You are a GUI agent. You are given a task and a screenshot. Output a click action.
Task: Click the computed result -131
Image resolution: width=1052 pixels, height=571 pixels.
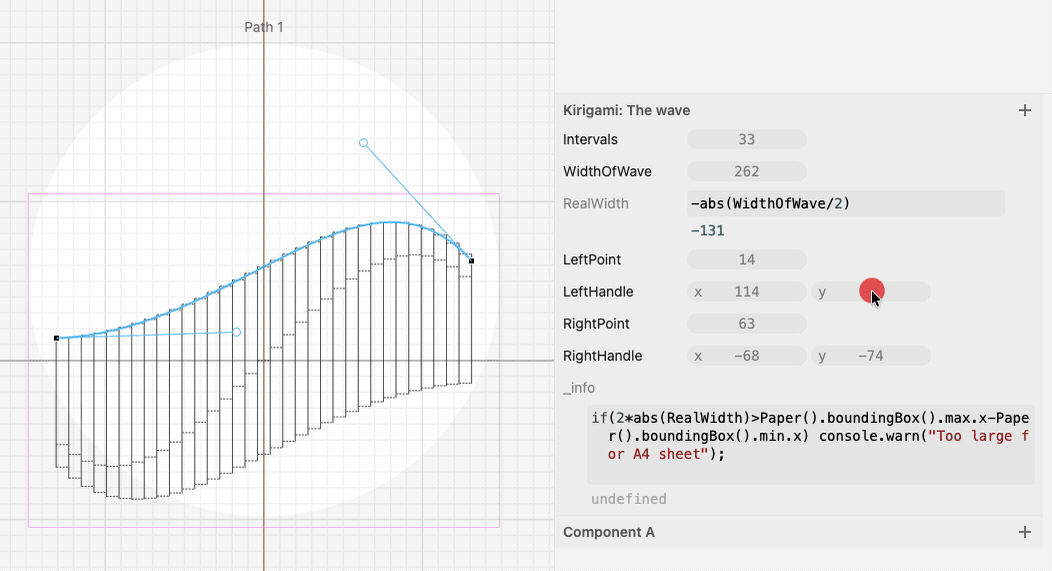pos(707,231)
